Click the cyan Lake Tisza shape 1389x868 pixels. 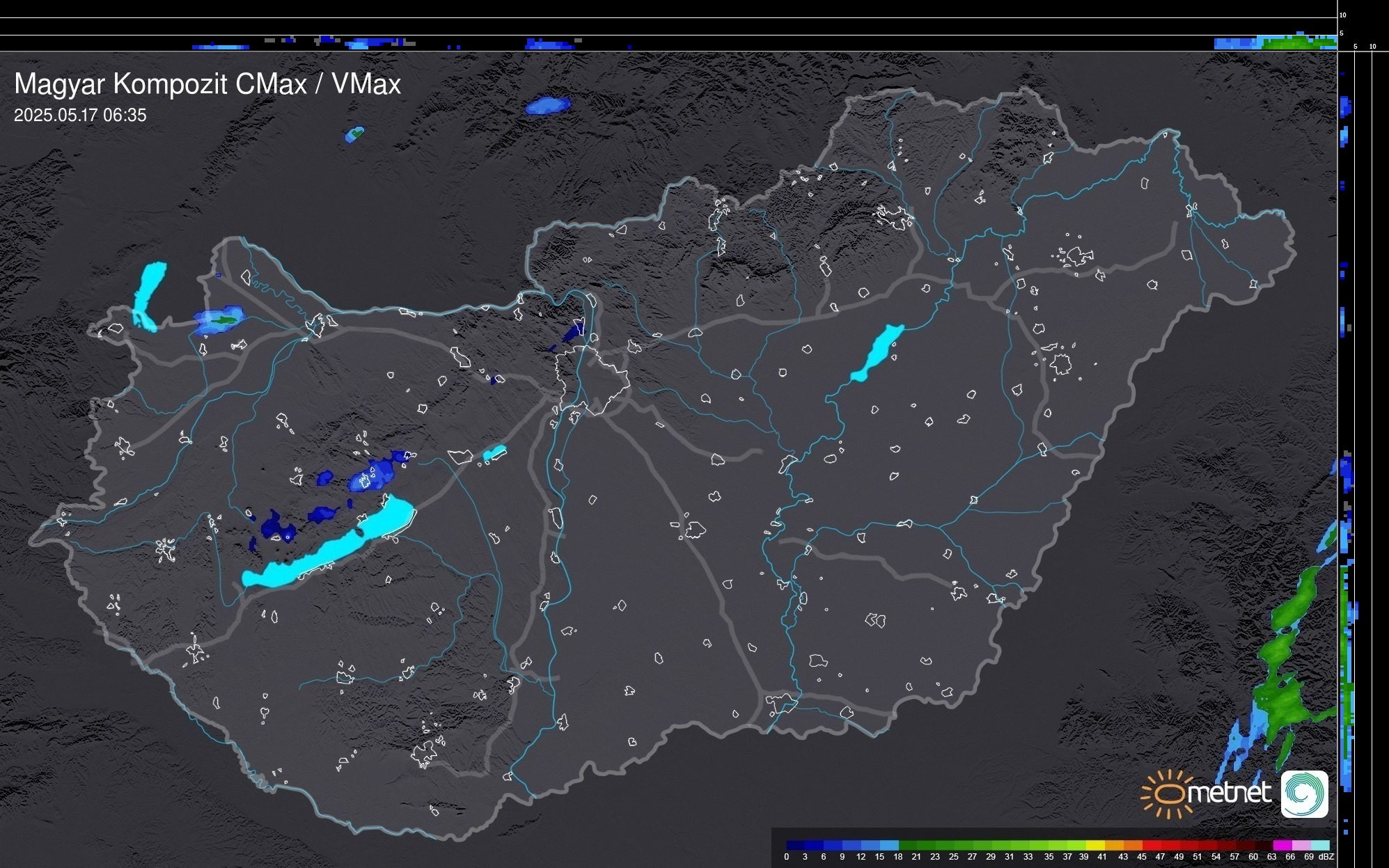click(877, 353)
